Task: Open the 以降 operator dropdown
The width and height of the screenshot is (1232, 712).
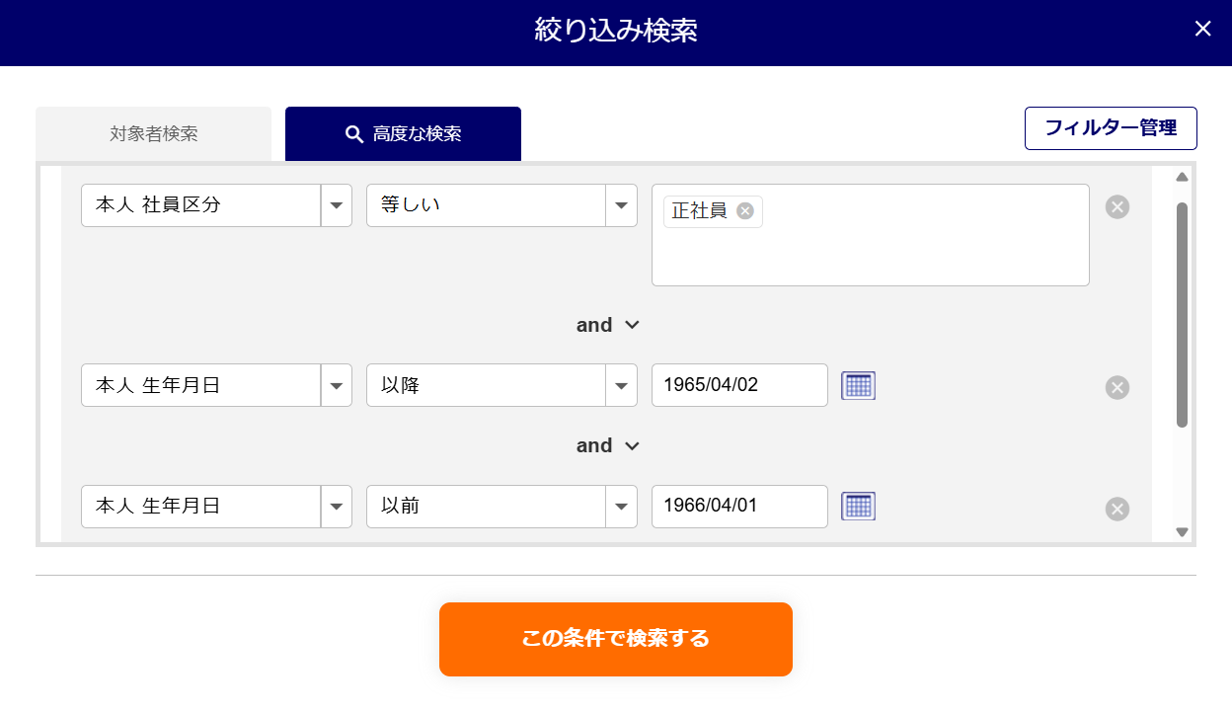Action: (621, 386)
